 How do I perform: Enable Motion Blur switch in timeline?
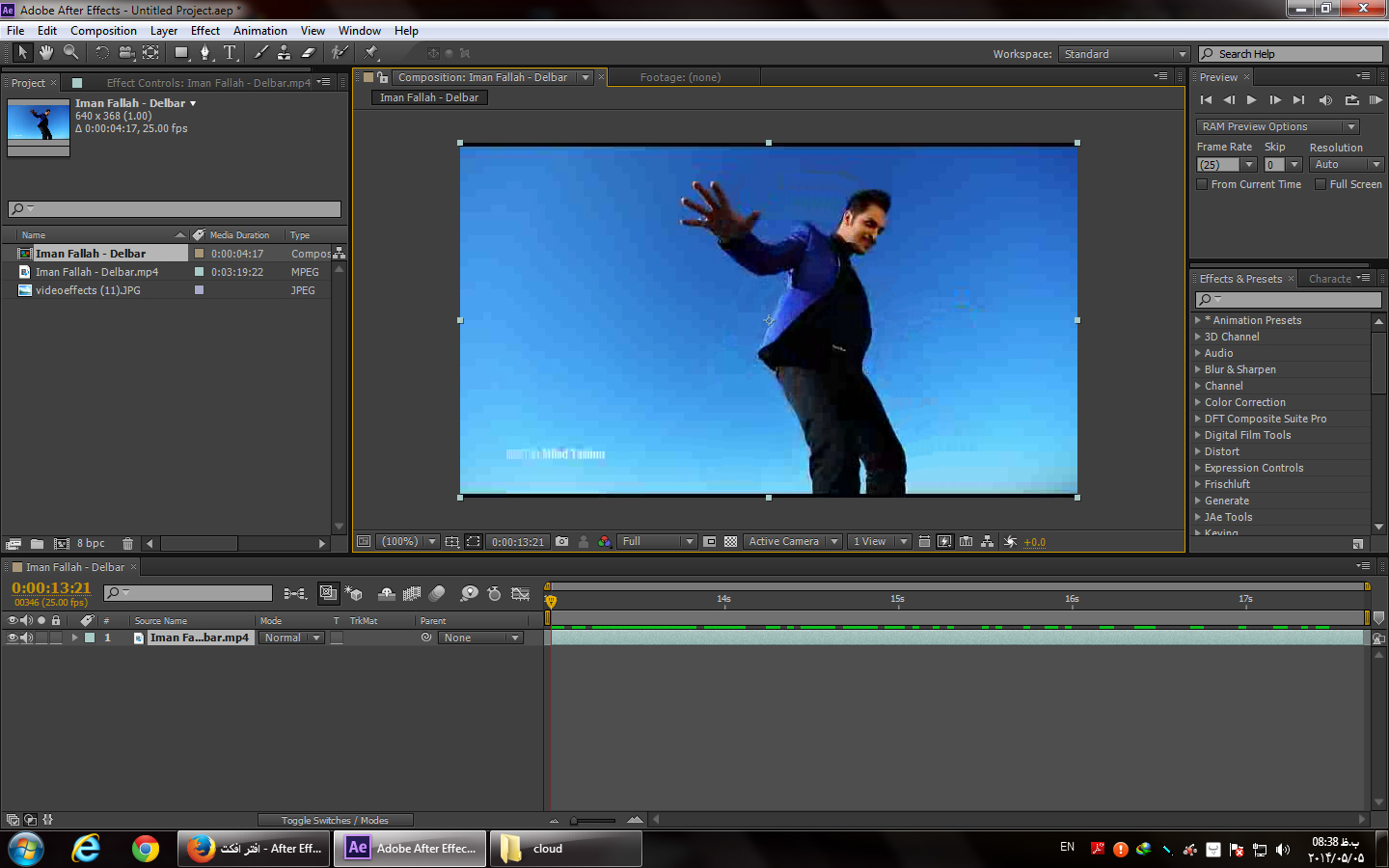click(437, 594)
